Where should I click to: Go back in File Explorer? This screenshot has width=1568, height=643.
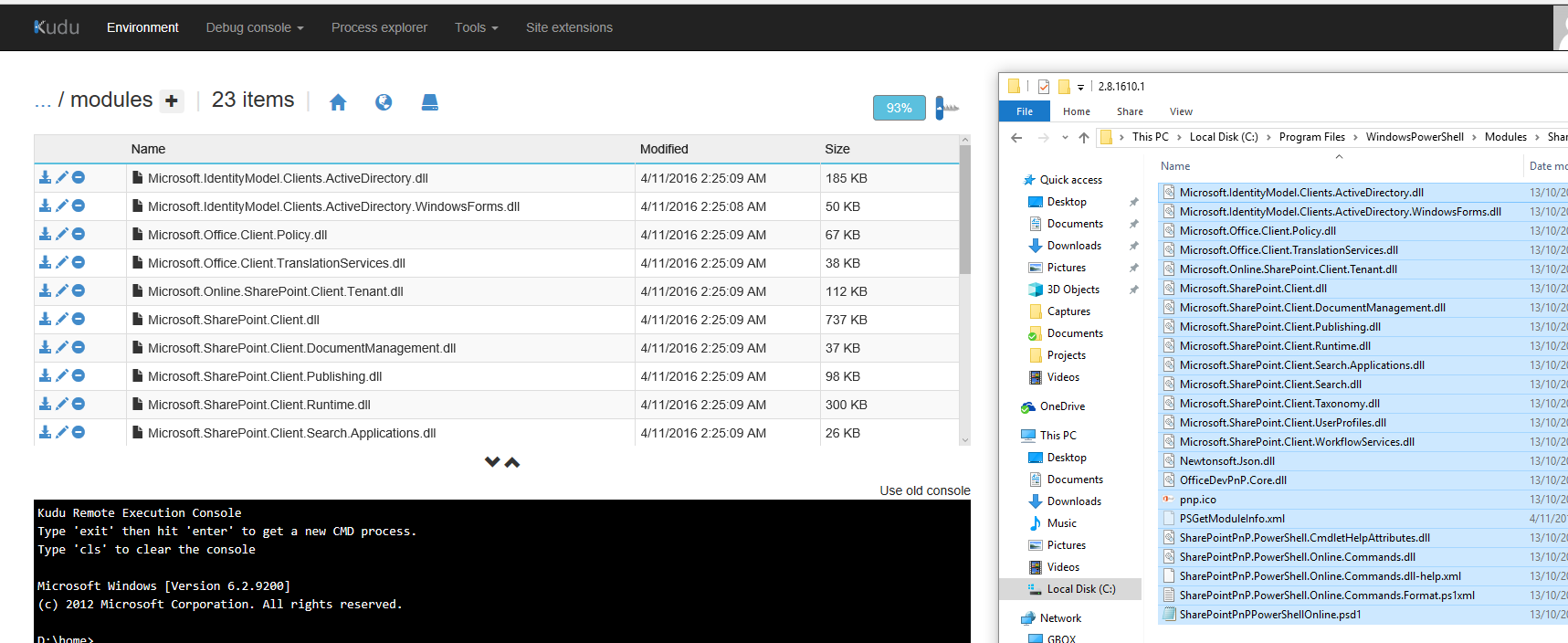pyautogui.click(x=1016, y=137)
